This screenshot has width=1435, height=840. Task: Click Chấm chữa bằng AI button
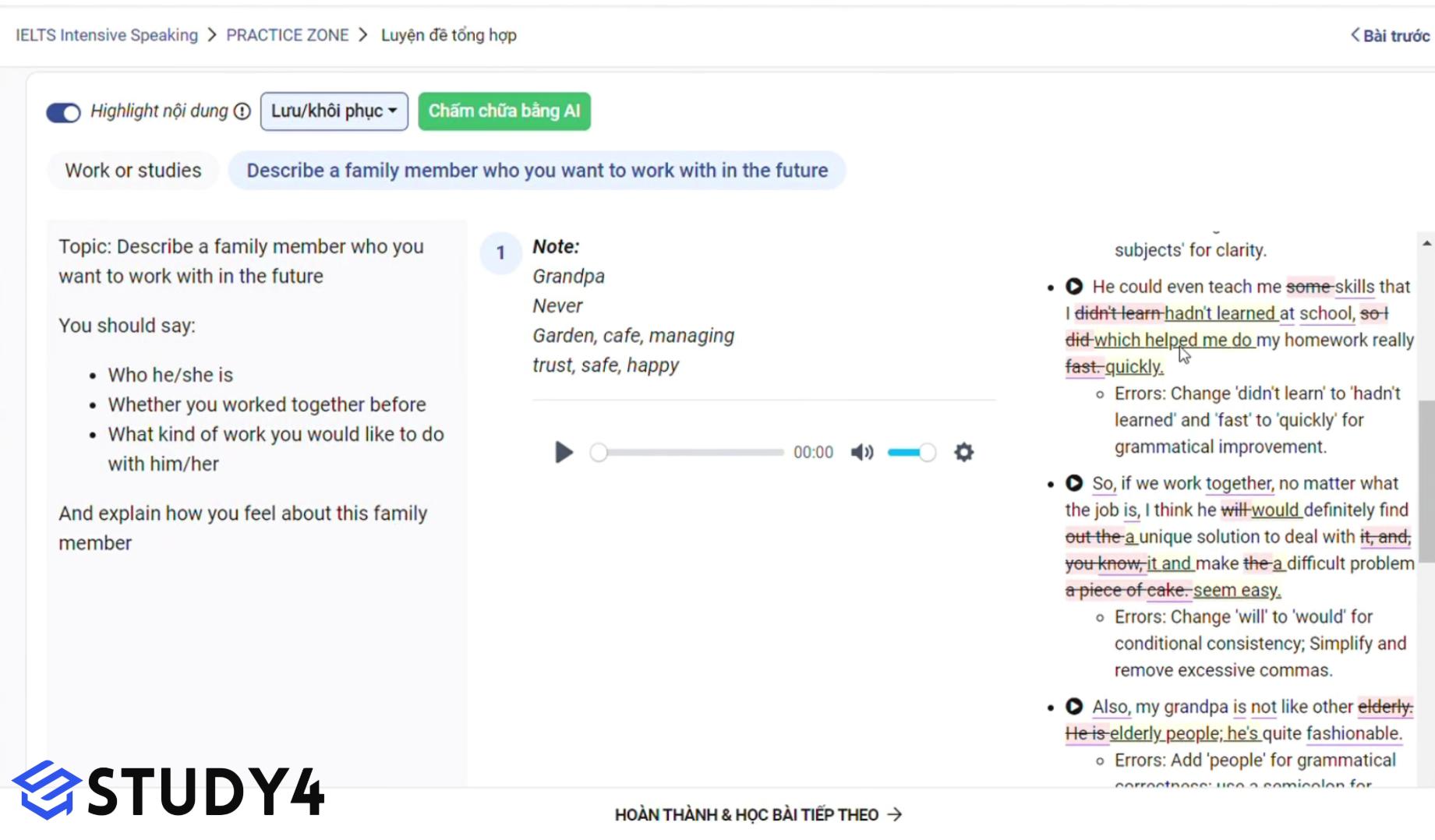point(504,111)
